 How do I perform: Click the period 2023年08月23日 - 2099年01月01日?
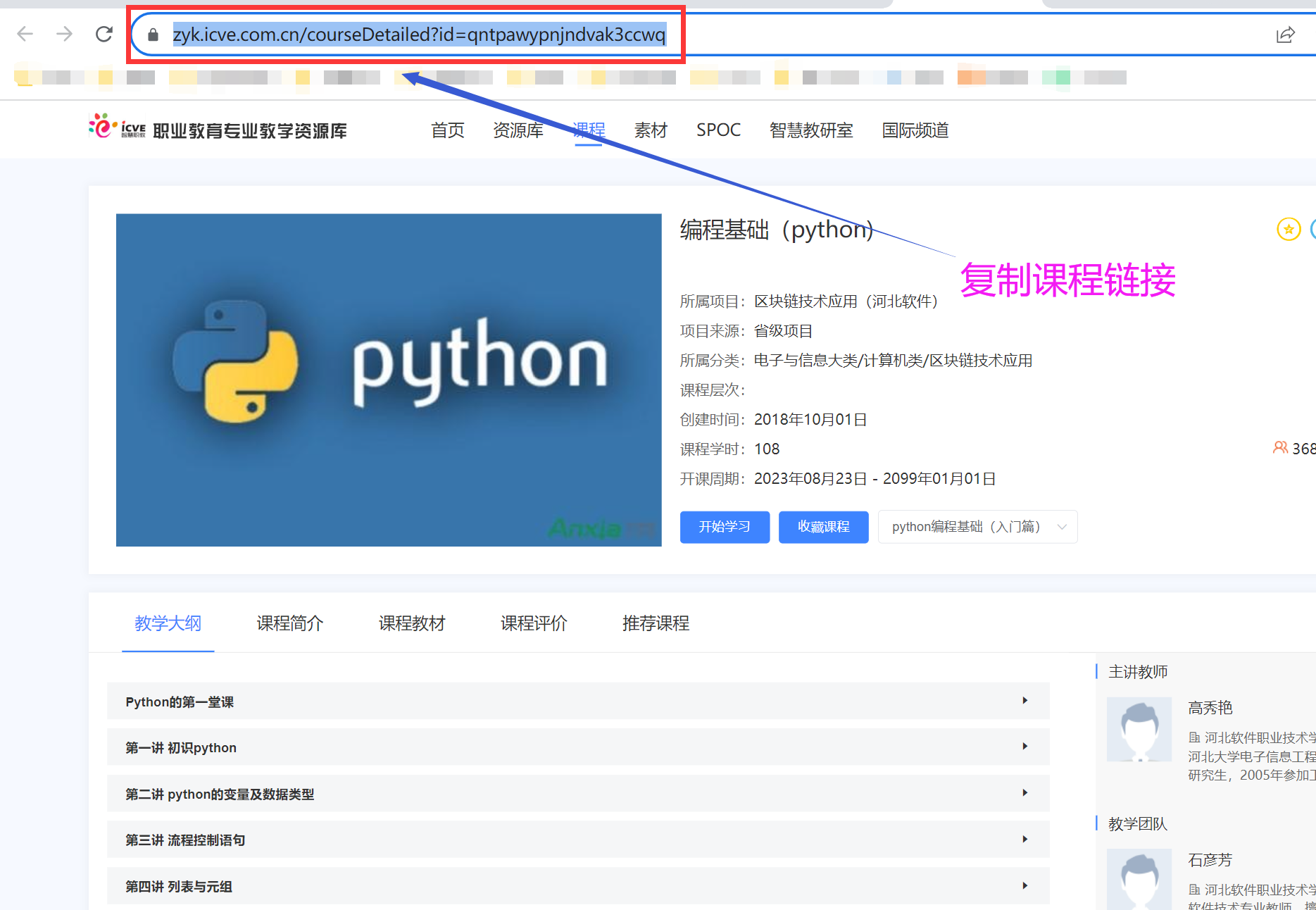pyautogui.click(x=875, y=479)
